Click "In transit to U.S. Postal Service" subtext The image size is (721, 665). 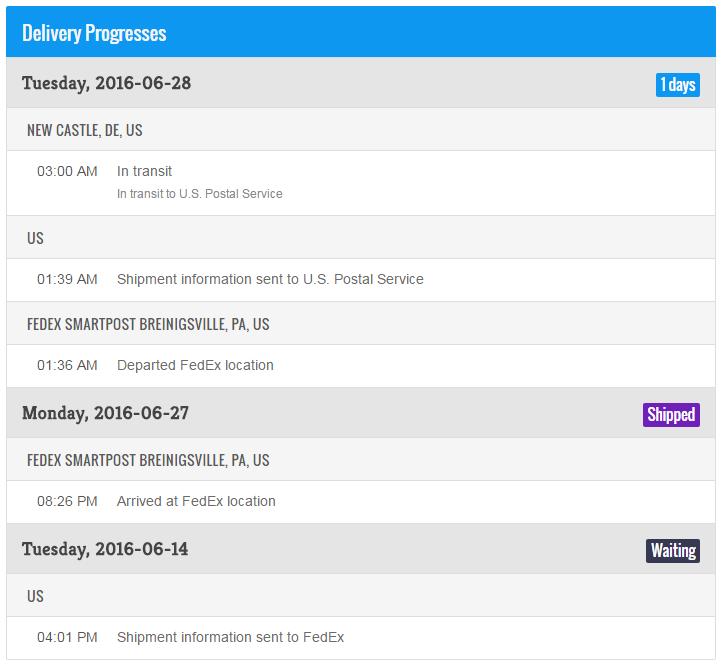click(199, 193)
